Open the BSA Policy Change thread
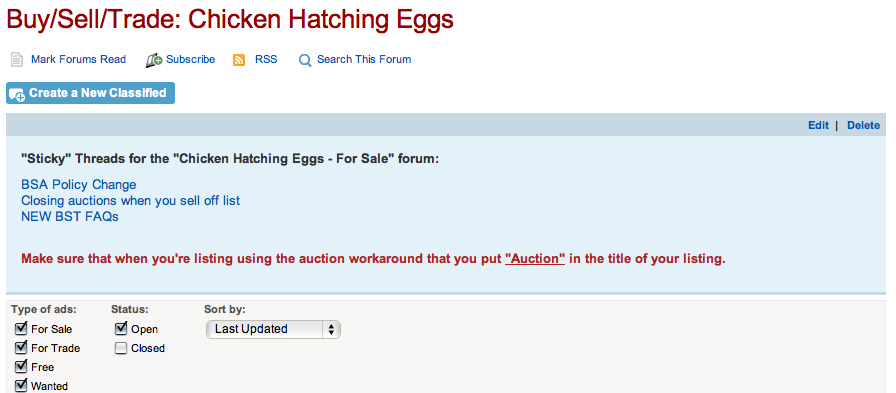Screen dimensions: 896x393 tap(79, 185)
